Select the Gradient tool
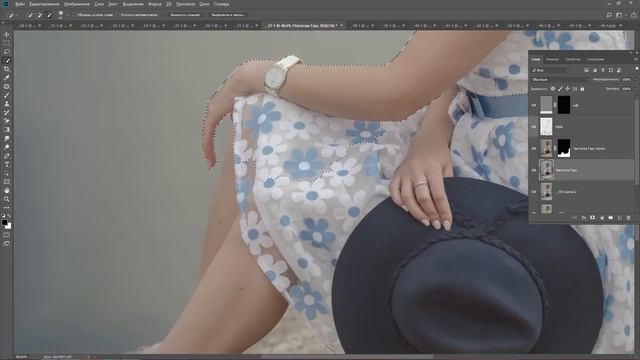The image size is (640, 360). pos(7,130)
